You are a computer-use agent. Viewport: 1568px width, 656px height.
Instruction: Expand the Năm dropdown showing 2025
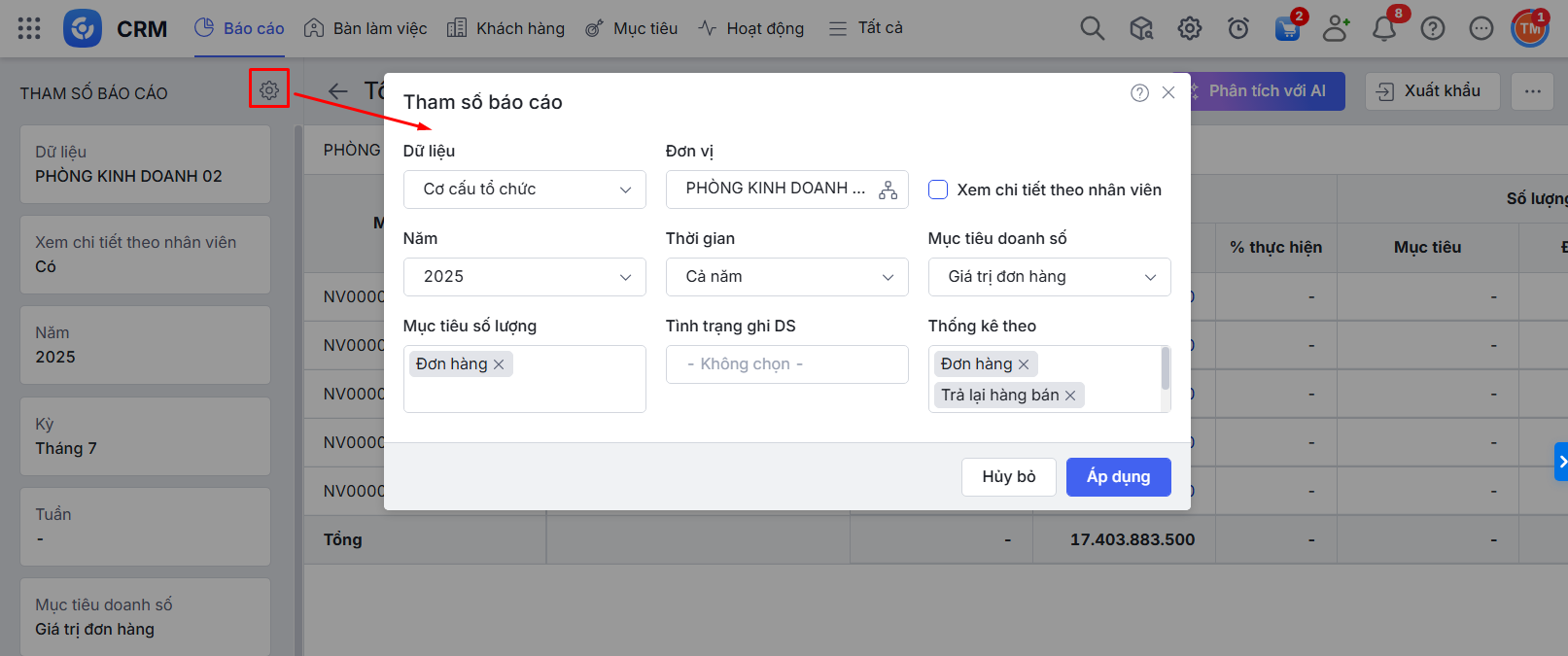point(525,277)
